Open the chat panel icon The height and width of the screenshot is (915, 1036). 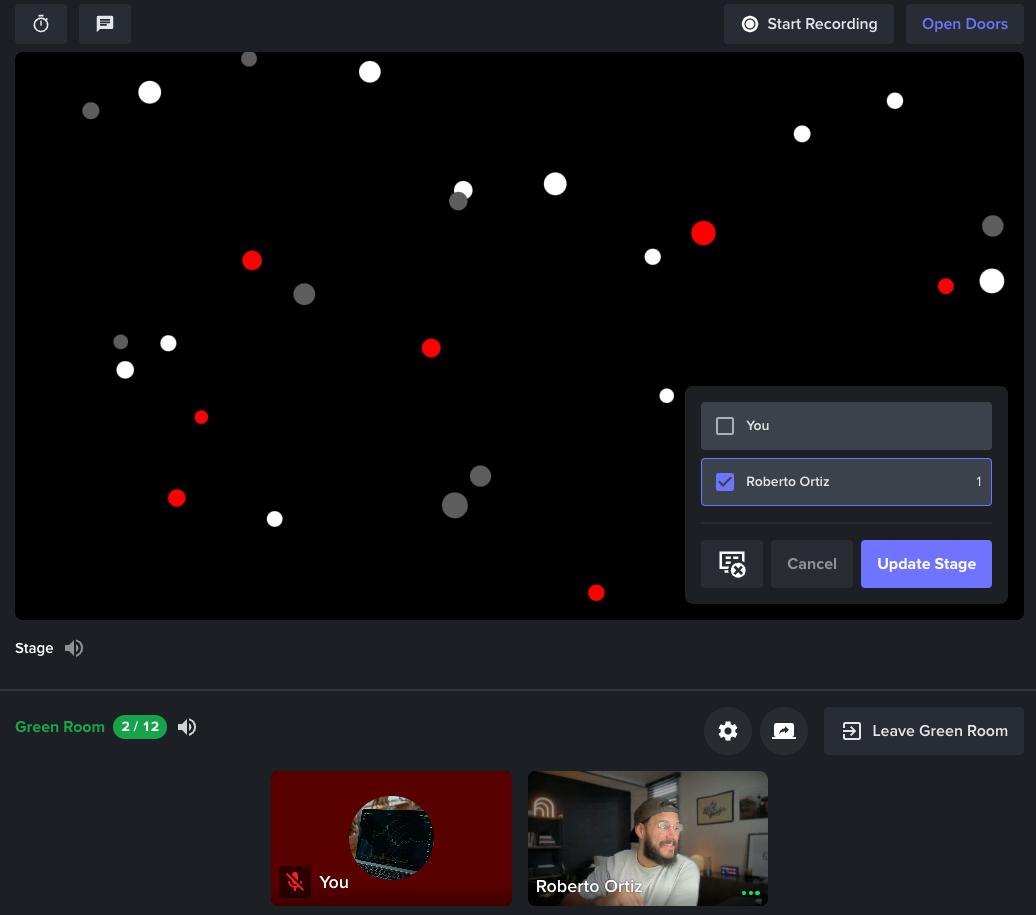104,24
